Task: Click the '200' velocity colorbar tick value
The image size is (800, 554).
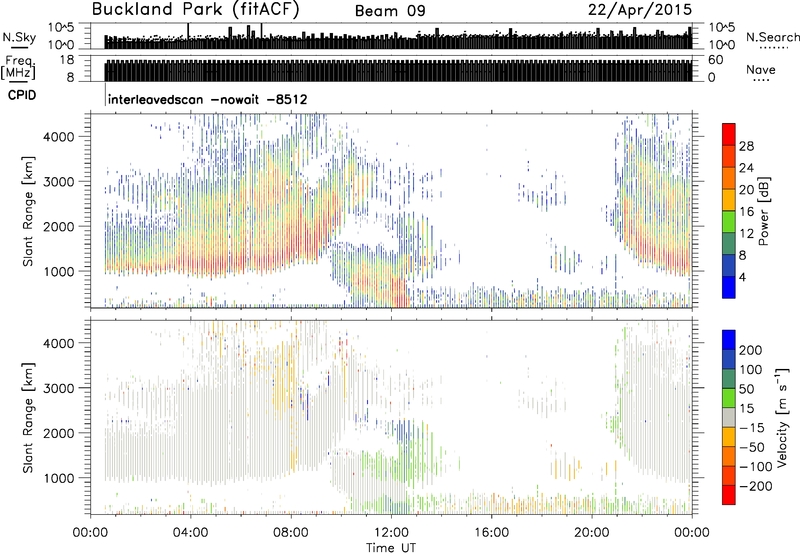Action: [x=751, y=350]
